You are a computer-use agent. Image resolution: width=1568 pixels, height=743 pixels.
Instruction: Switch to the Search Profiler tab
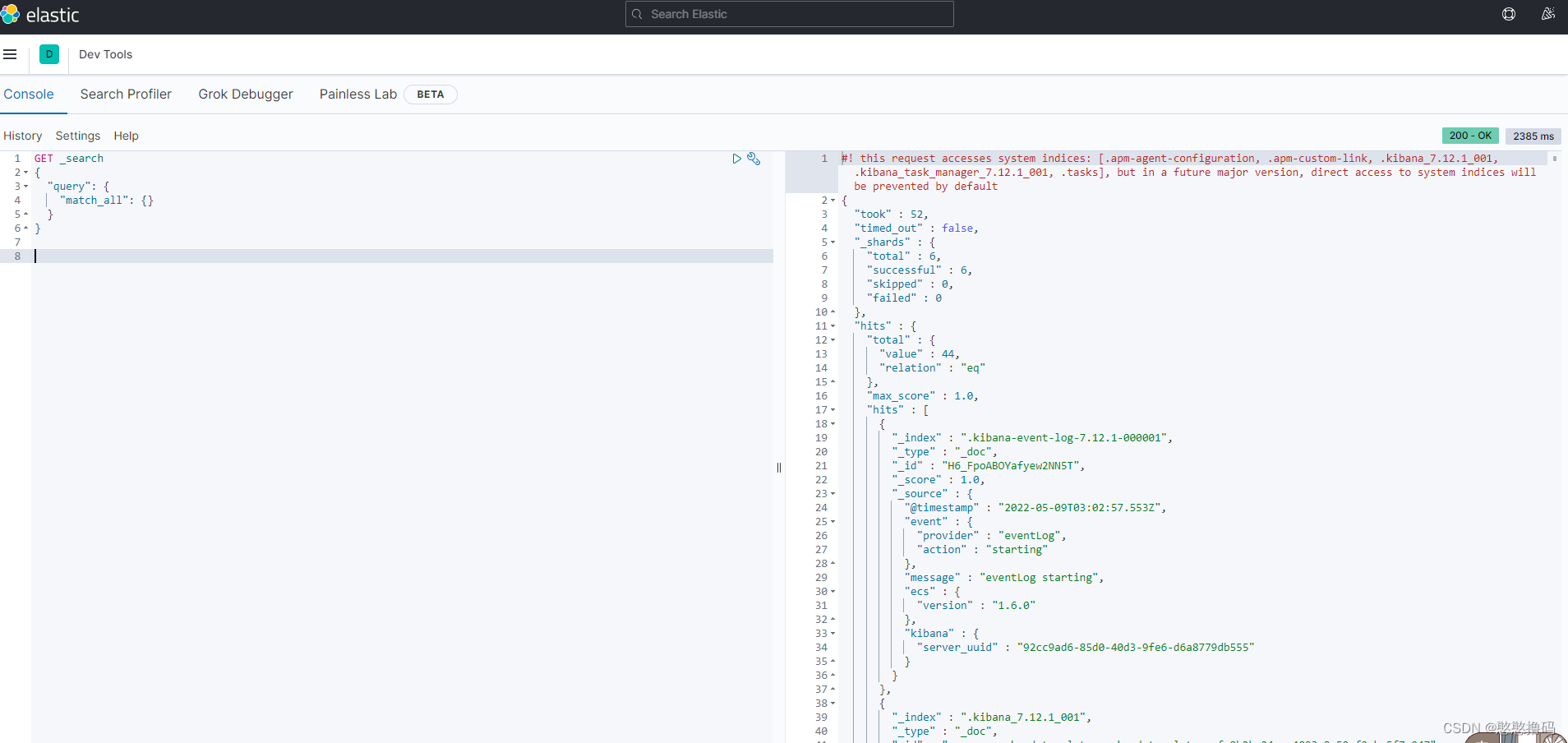click(x=126, y=95)
